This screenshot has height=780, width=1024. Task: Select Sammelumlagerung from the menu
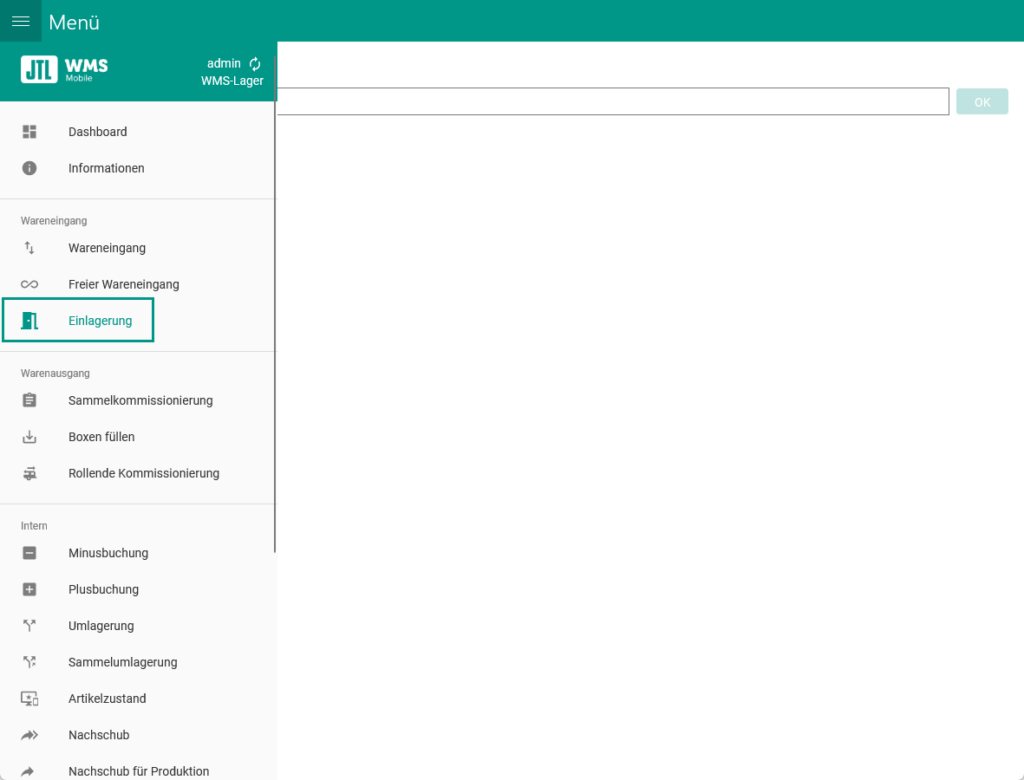(x=122, y=661)
